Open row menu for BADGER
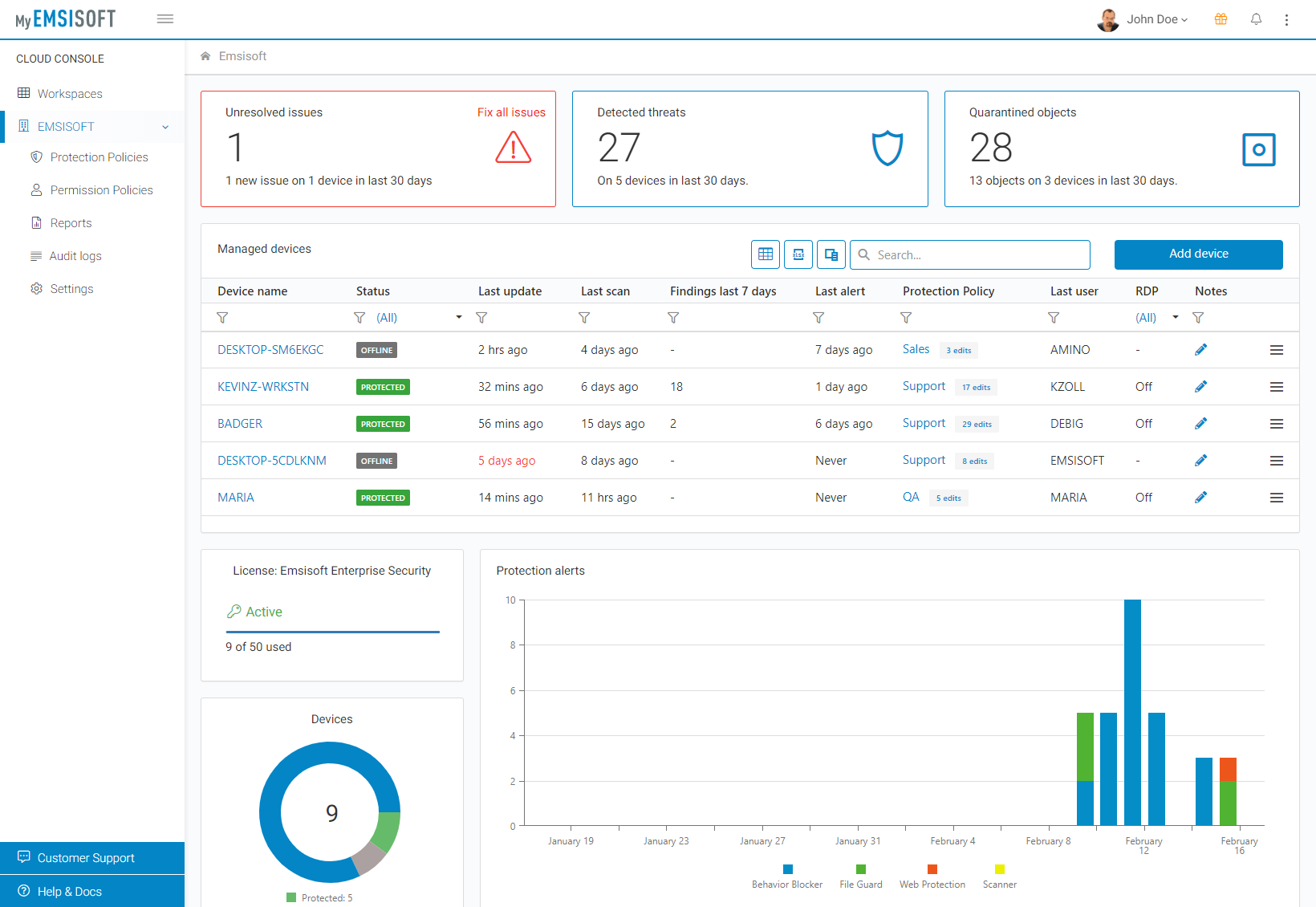The height and width of the screenshot is (907, 1316). [1277, 424]
